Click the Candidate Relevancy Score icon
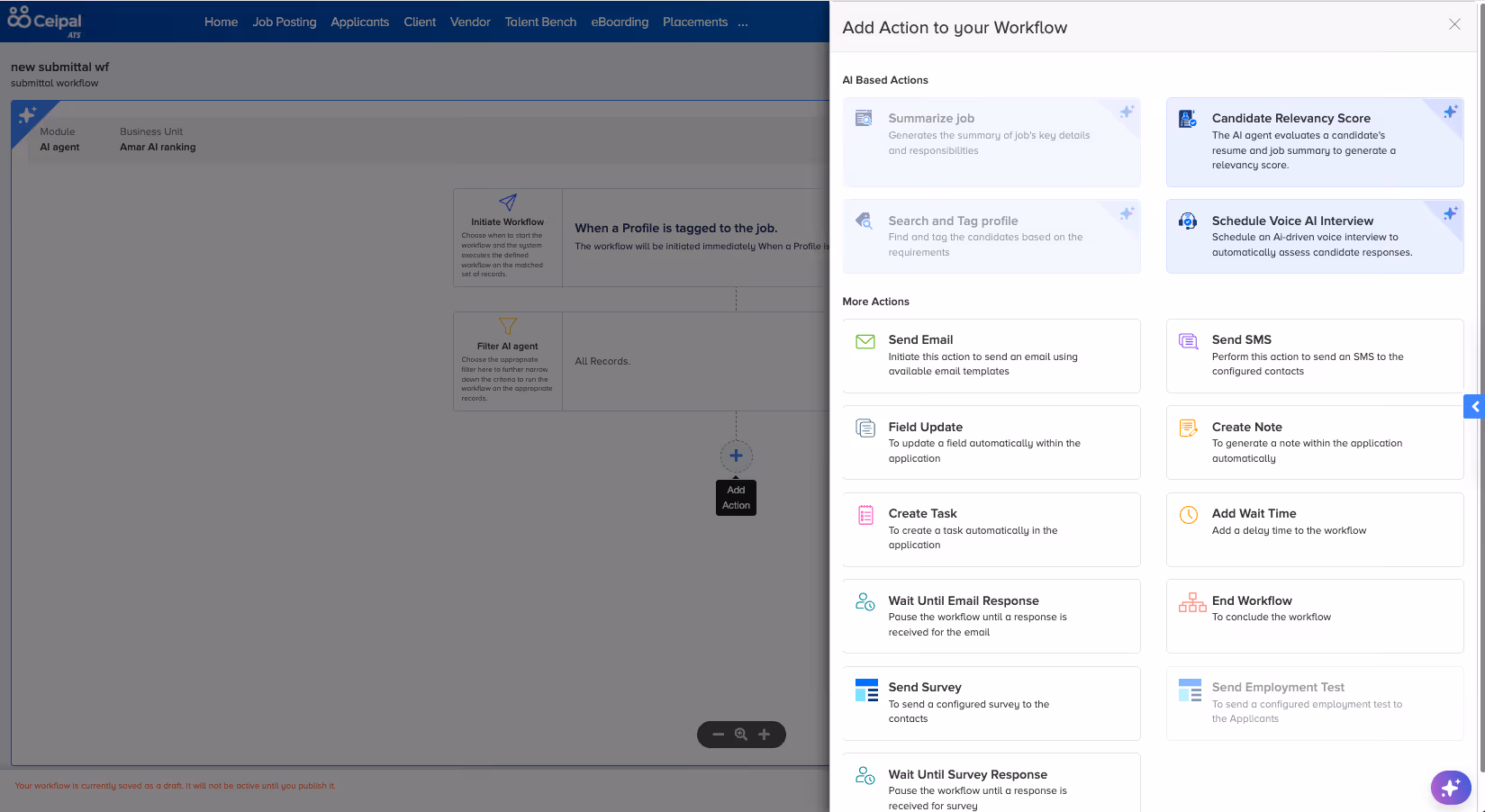The height and width of the screenshot is (812, 1485). coord(1188,118)
